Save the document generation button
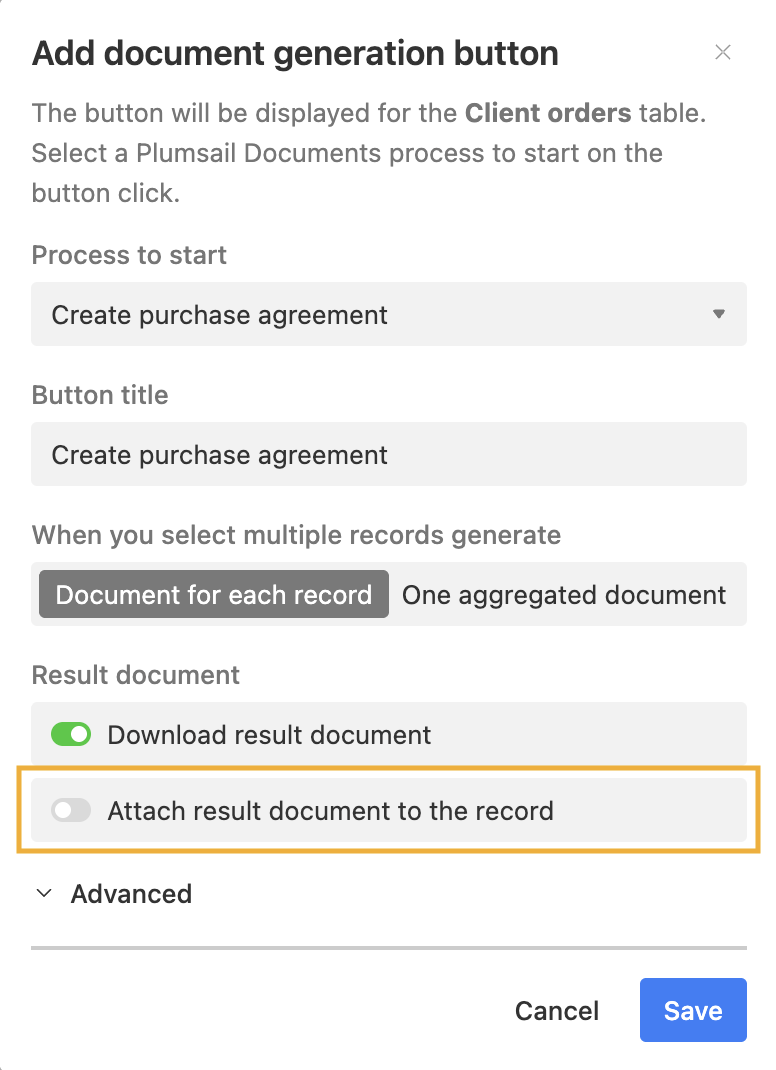Image resolution: width=776 pixels, height=1070 pixels. tap(693, 1010)
